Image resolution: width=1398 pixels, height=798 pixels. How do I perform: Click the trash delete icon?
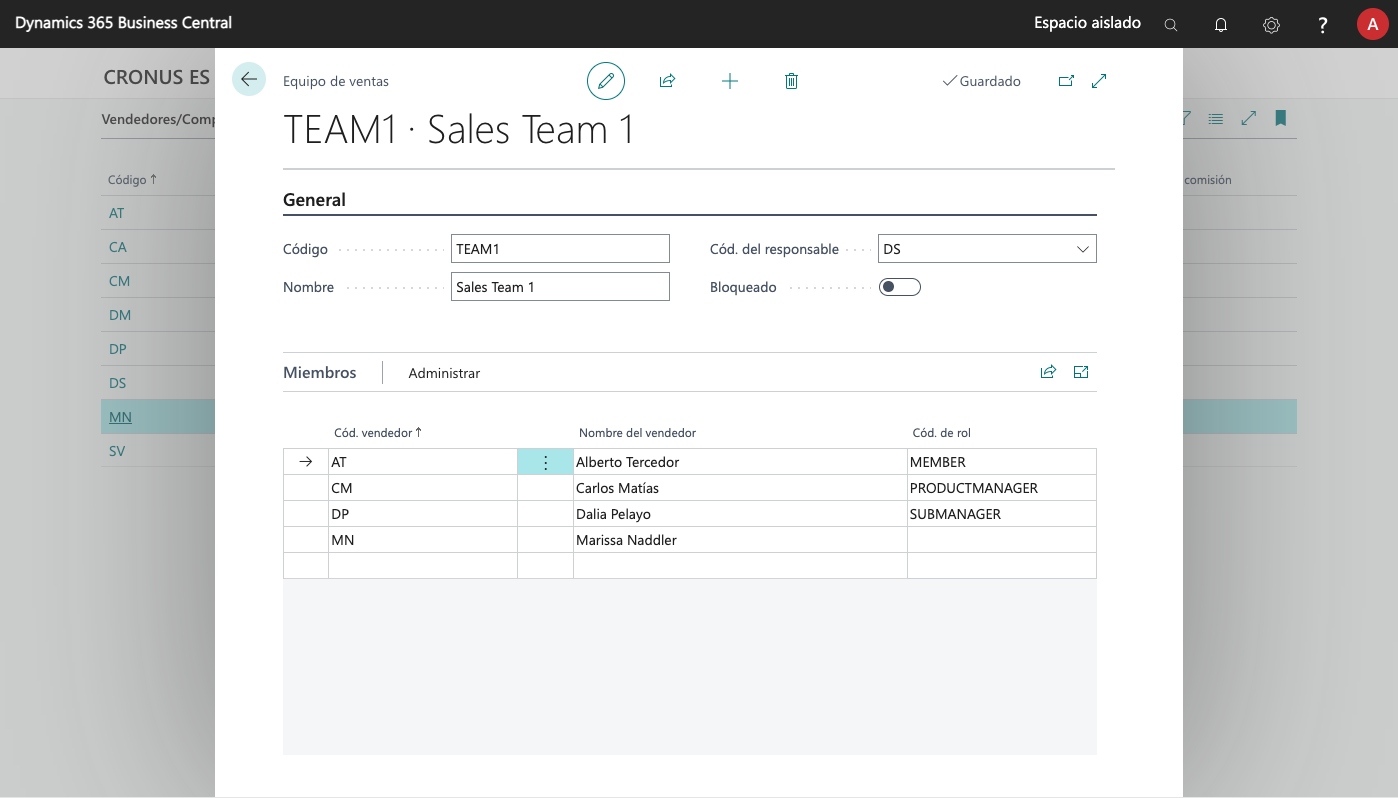click(791, 81)
